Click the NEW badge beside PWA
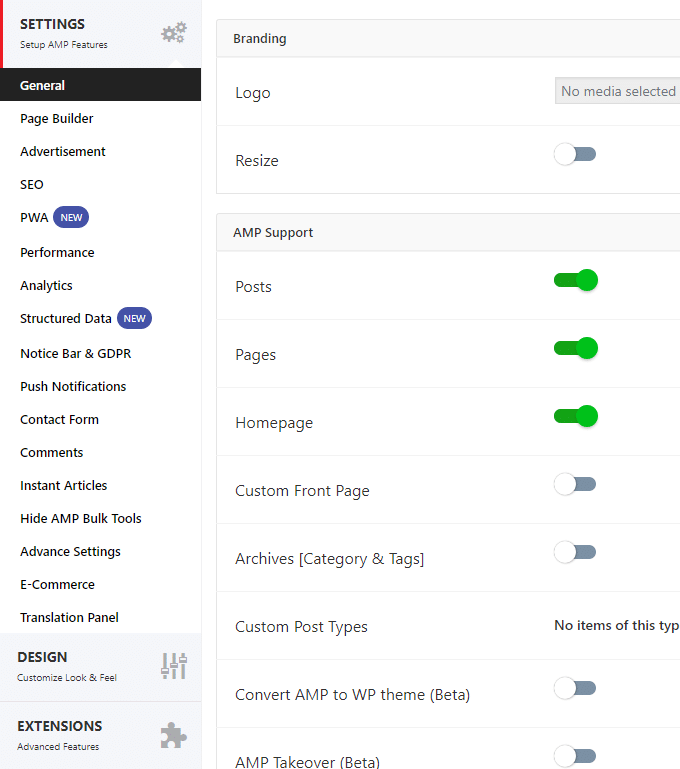Image resolution: width=680 pixels, height=769 pixels. point(71,217)
